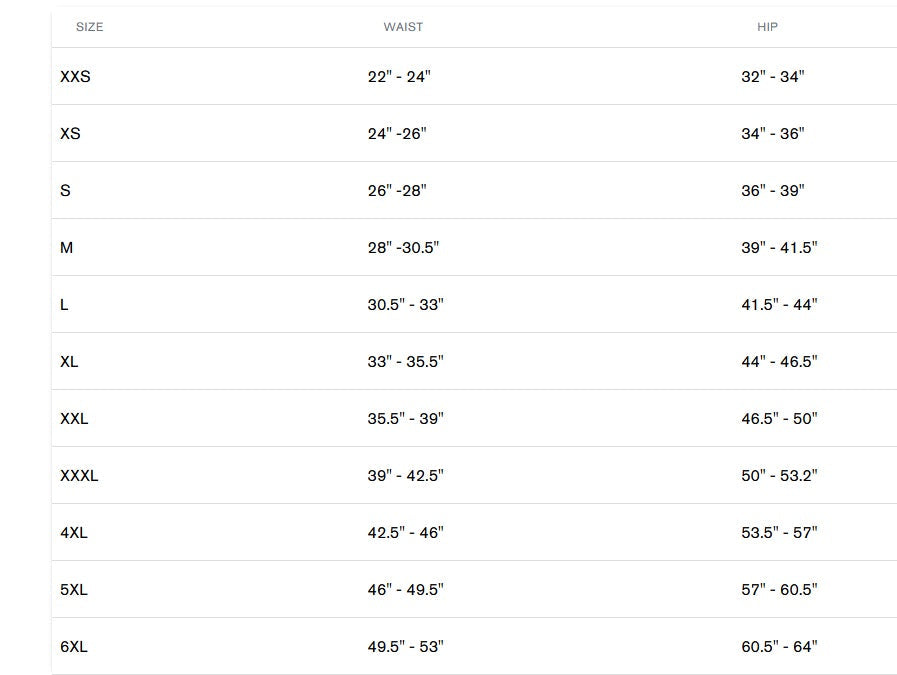The width and height of the screenshot is (897, 675).
Task: Select waist range 35.5" - 39"
Action: [405, 418]
